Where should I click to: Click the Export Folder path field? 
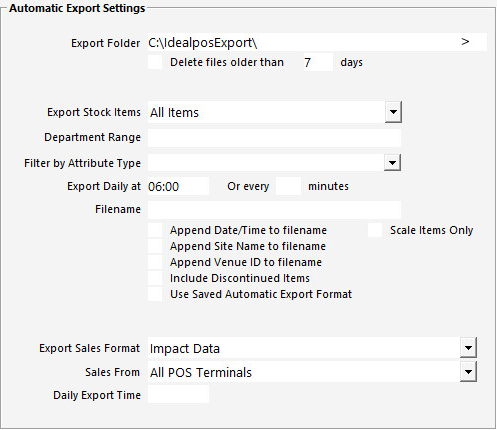303,42
